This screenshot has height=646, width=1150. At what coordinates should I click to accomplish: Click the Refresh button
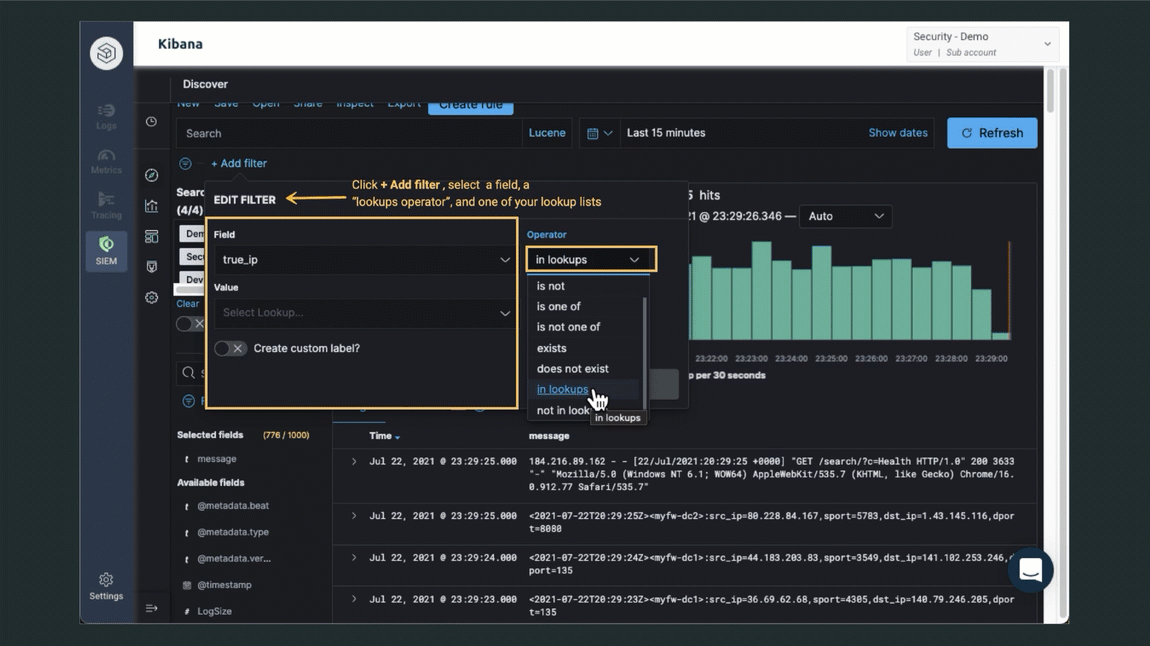point(991,133)
